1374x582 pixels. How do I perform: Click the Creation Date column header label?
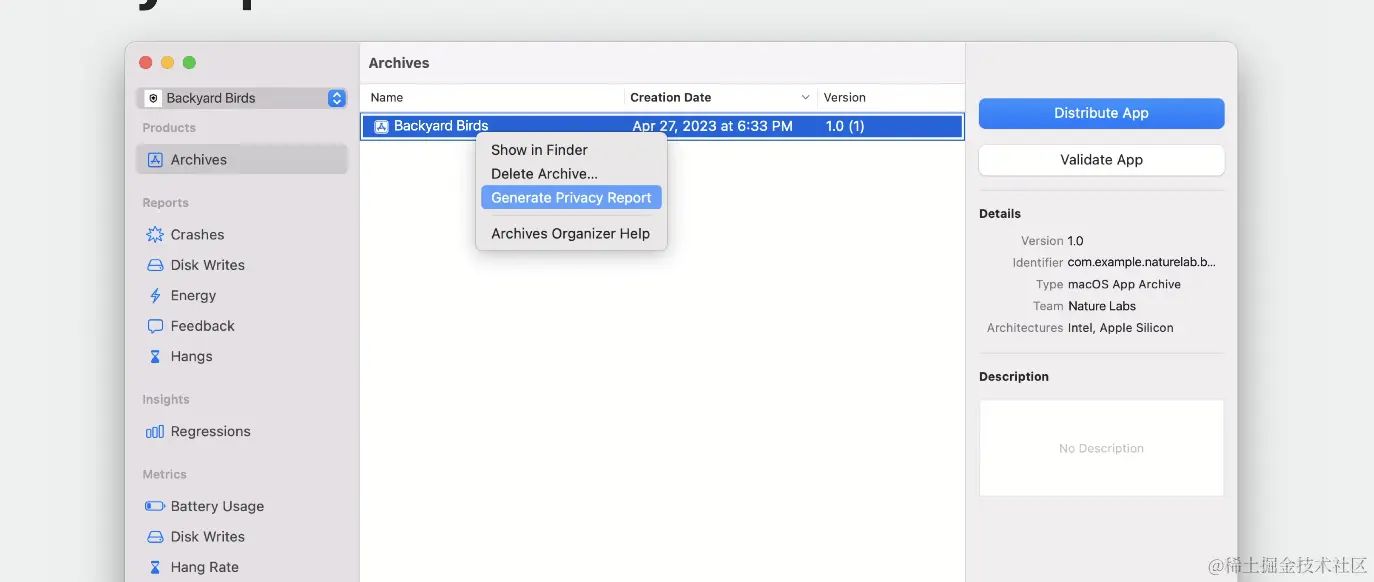point(671,98)
